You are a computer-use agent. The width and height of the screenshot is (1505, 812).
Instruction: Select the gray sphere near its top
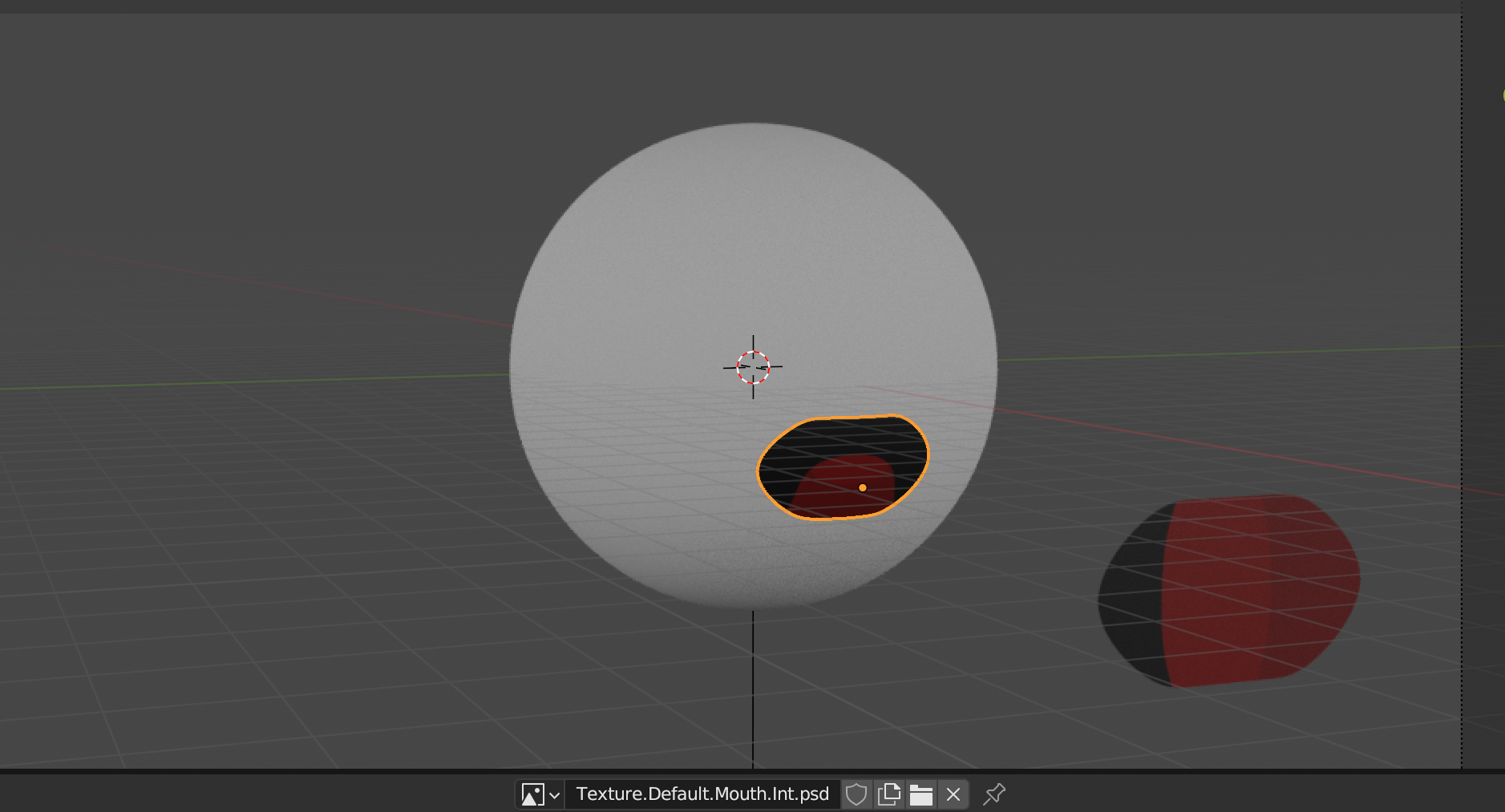pyautogui.click(x=752, y=176)
